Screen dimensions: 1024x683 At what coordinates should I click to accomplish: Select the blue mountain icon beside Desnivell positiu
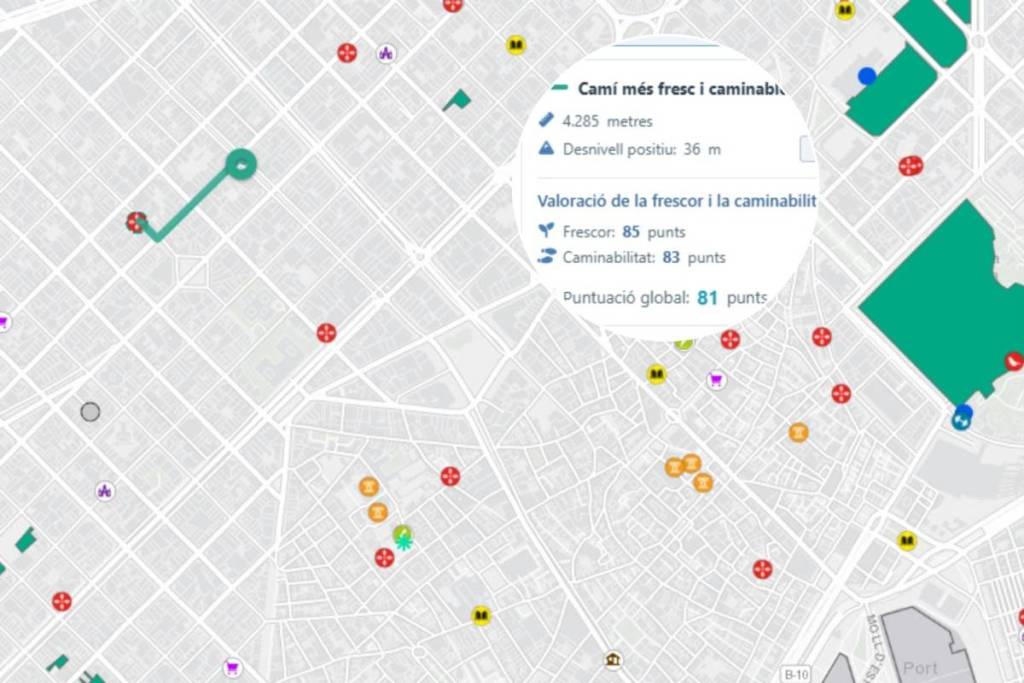(546, 148)
